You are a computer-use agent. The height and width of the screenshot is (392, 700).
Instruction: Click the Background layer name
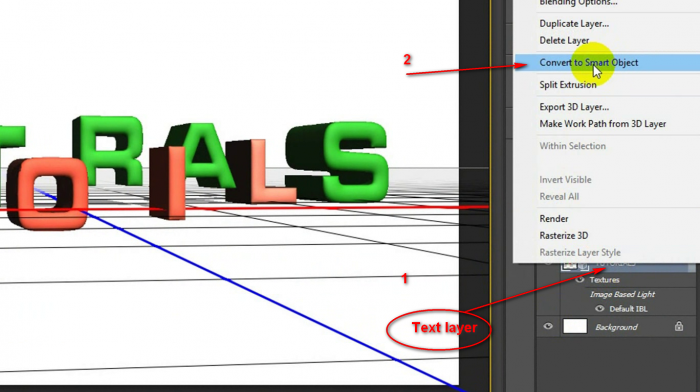point(616,327)
